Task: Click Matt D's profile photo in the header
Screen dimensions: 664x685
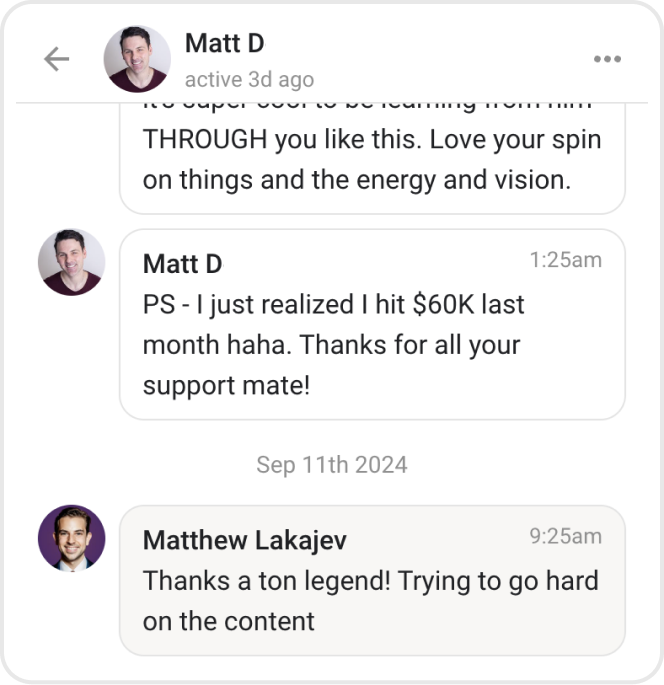Action: [137, 59]
